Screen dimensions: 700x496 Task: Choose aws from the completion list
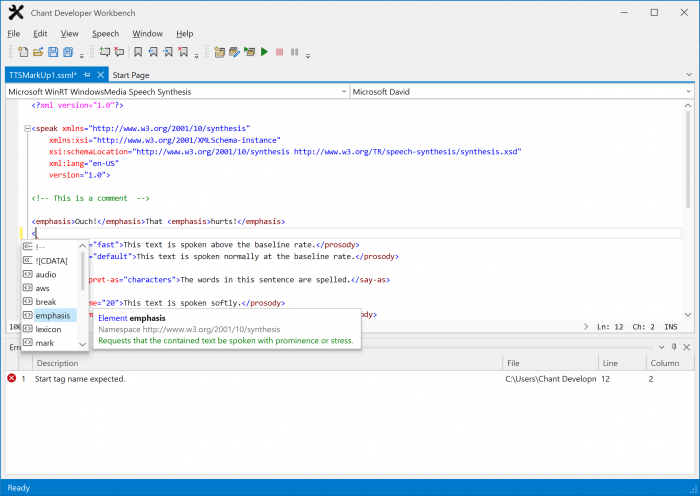click(x=49, y=288)
